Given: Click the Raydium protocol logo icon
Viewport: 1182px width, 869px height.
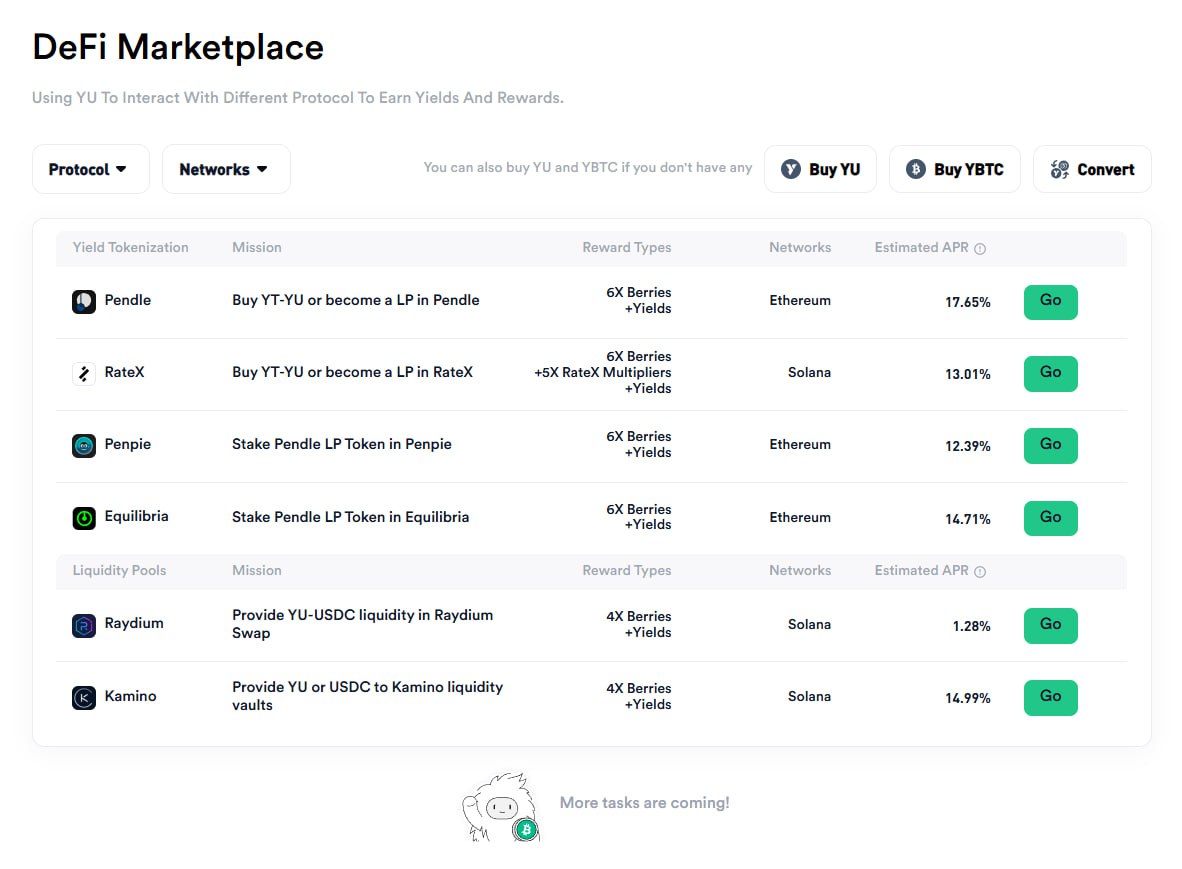Looking at the screenshot, I should click(x=84, y=625).
